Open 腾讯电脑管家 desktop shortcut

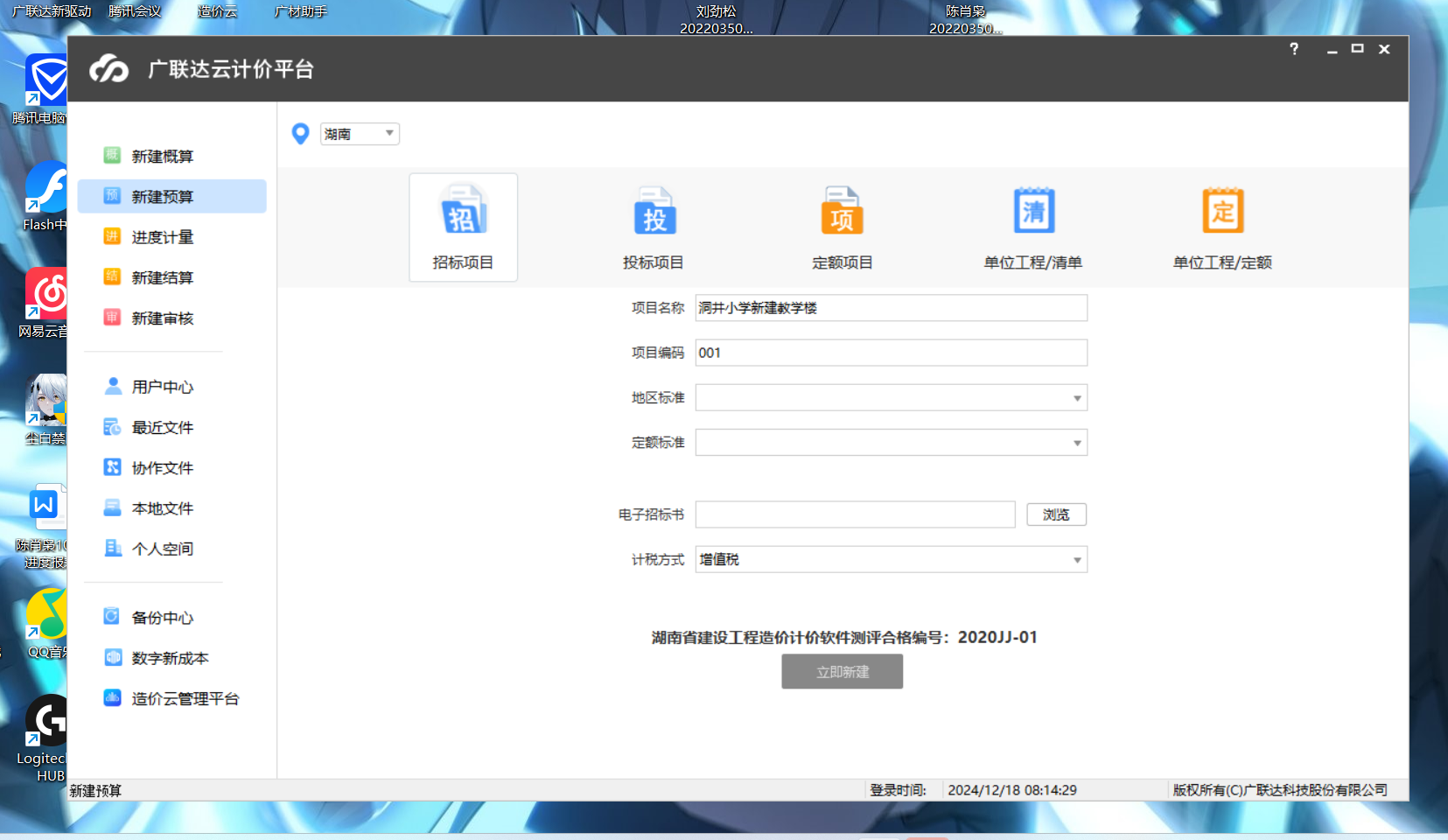[44, 87]
